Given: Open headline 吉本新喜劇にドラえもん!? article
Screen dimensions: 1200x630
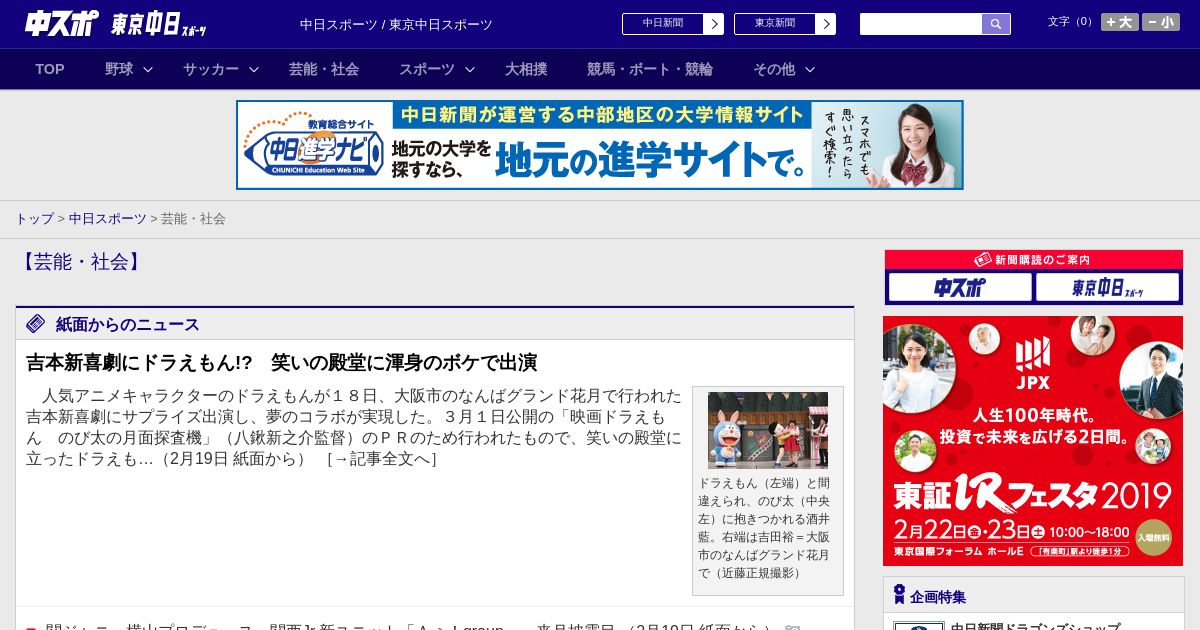Looking at the screenshot, I should (282, 362).
